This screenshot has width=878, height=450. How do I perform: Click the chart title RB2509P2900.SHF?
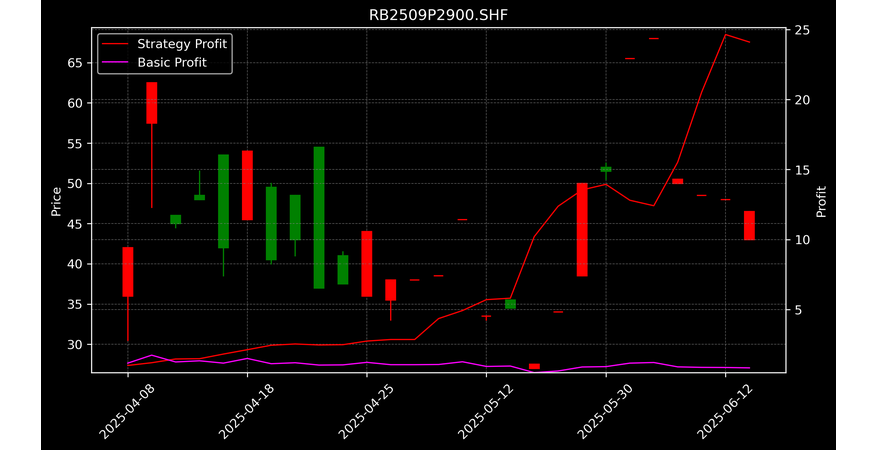pos(438,15)
